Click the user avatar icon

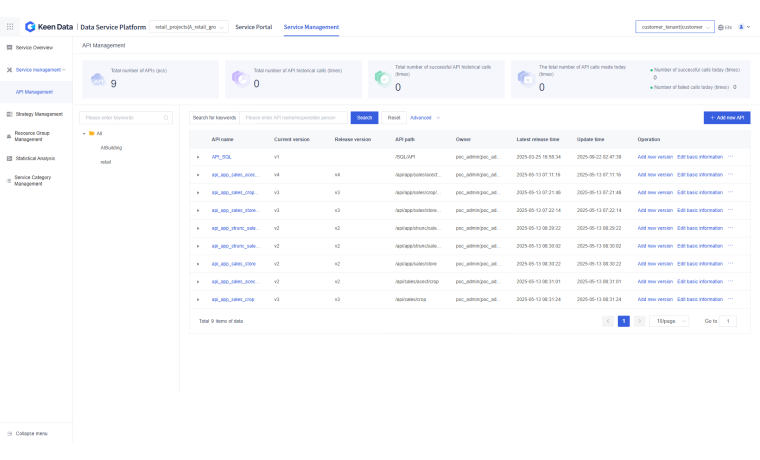coord(741,27)
